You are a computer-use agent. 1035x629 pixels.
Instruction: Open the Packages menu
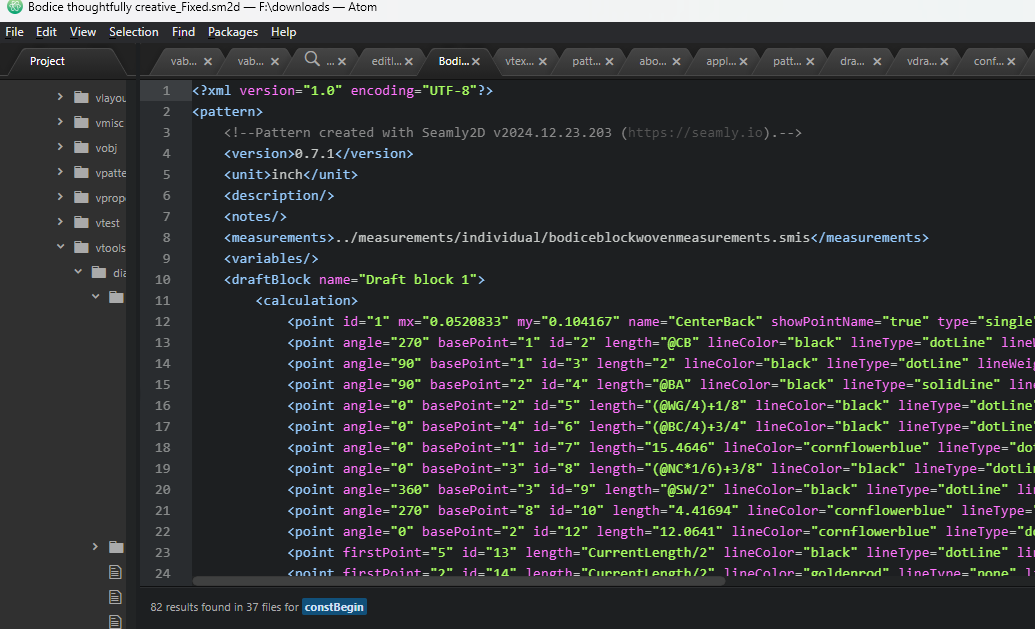click(233, 32)
